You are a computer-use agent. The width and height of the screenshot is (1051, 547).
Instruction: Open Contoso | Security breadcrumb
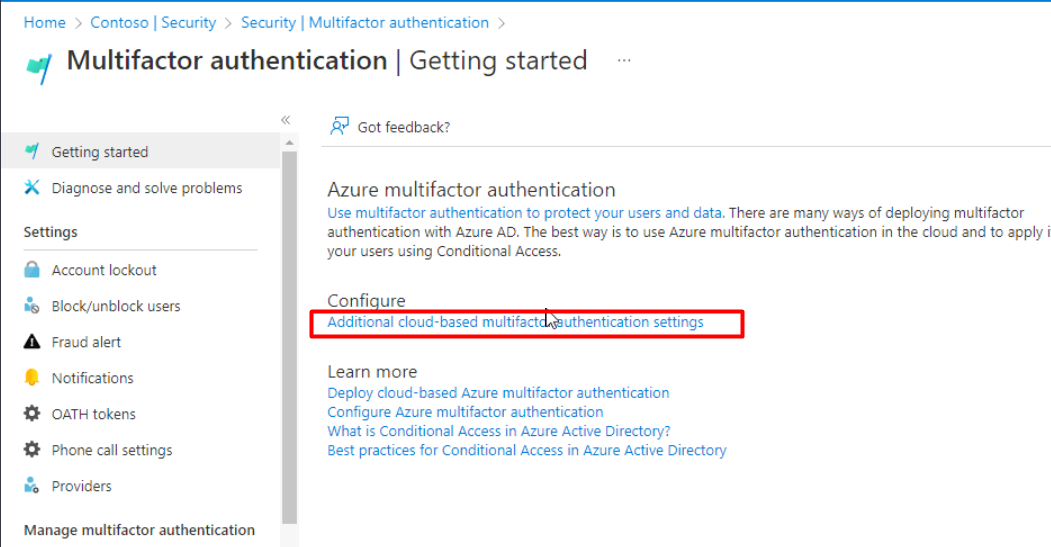(x=153, y=23)
